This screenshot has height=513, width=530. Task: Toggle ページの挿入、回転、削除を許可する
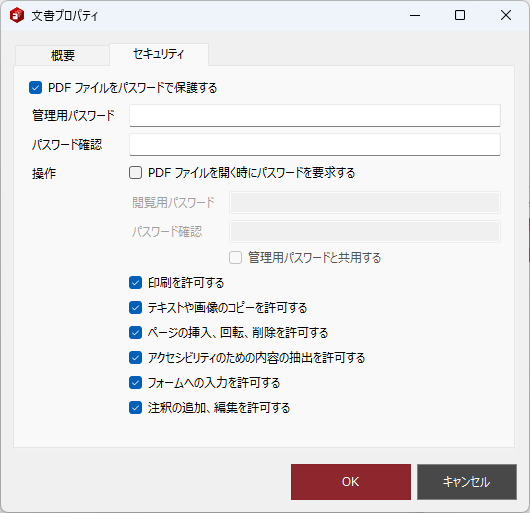coord(136,333)
